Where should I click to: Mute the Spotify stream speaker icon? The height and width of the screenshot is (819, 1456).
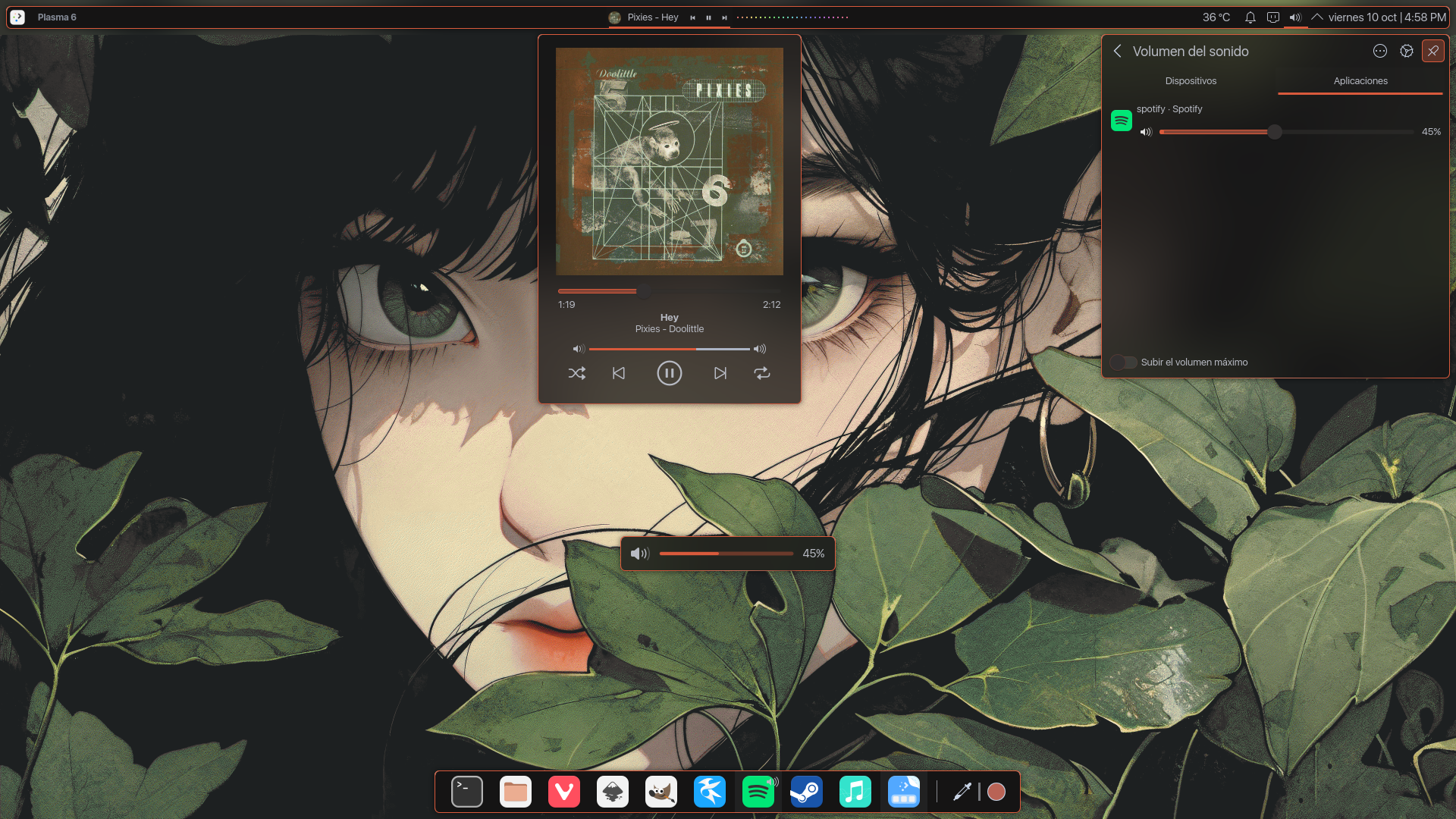(x=1146, y=132)
